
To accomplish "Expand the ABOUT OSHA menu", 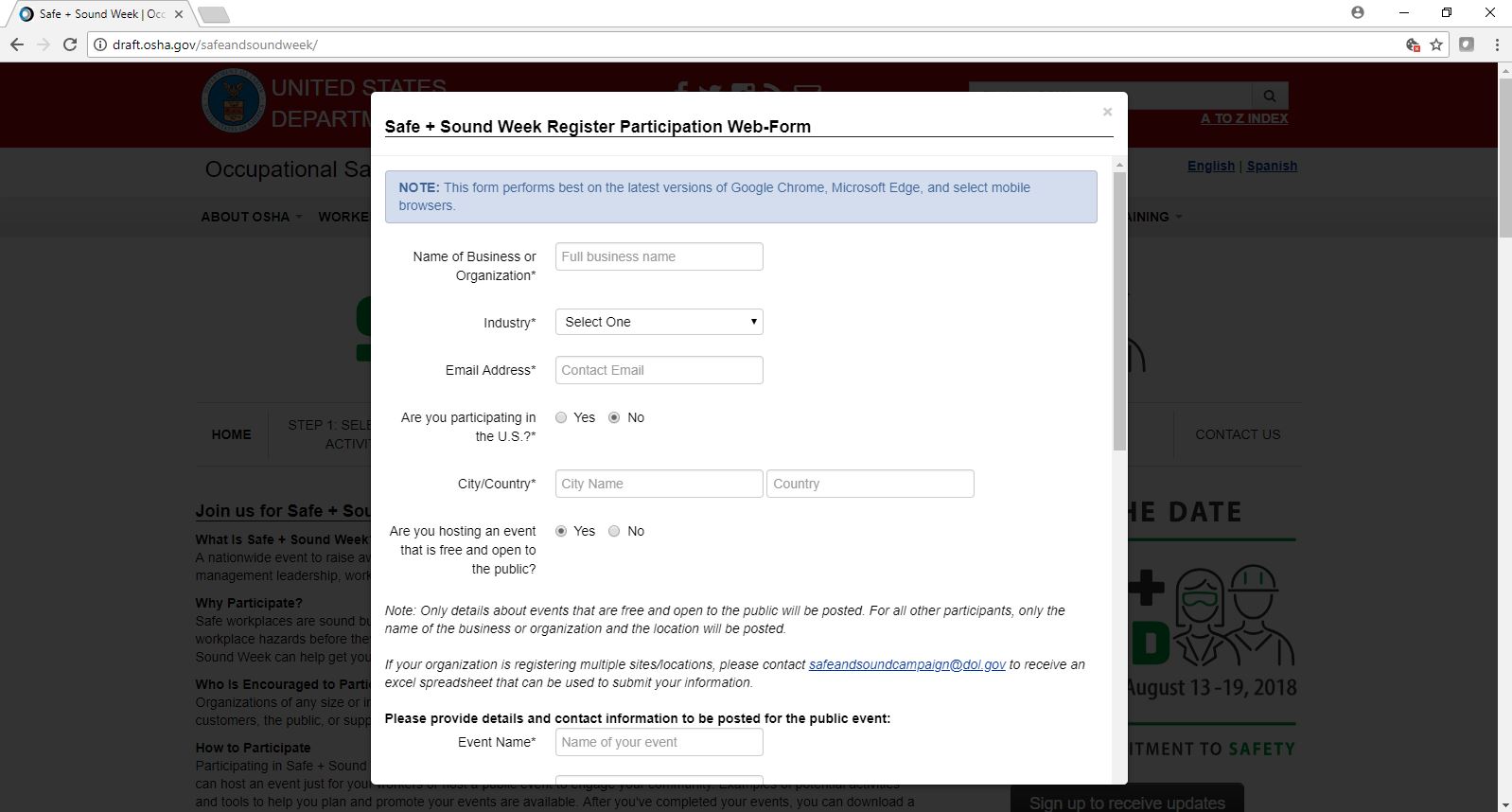I will (x=251, y=217).
